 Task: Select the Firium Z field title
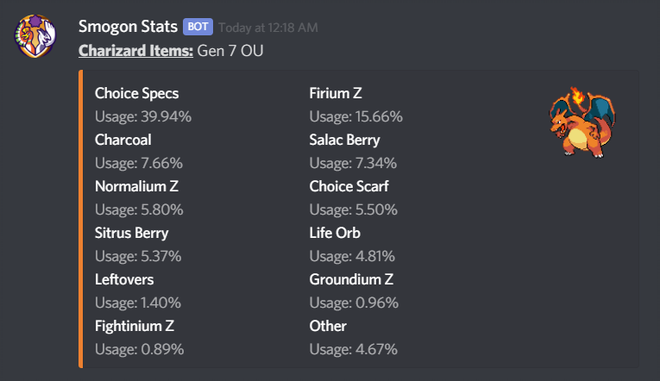tap(335, 93)
